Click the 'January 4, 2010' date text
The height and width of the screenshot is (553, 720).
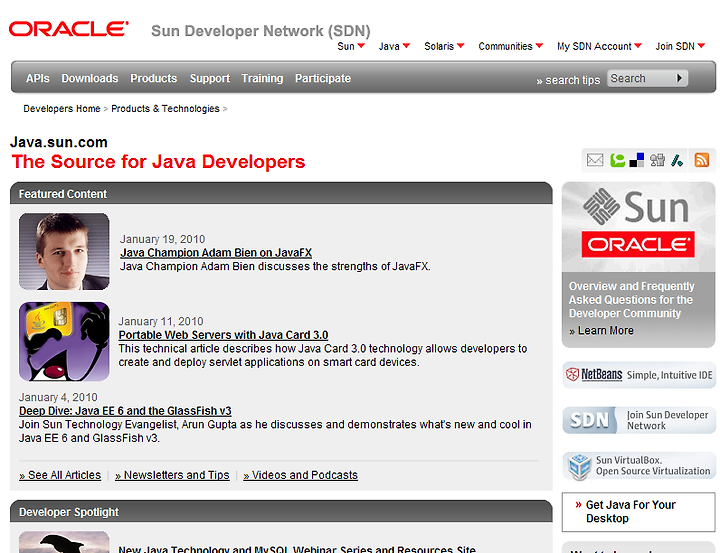tap(58, 397)
